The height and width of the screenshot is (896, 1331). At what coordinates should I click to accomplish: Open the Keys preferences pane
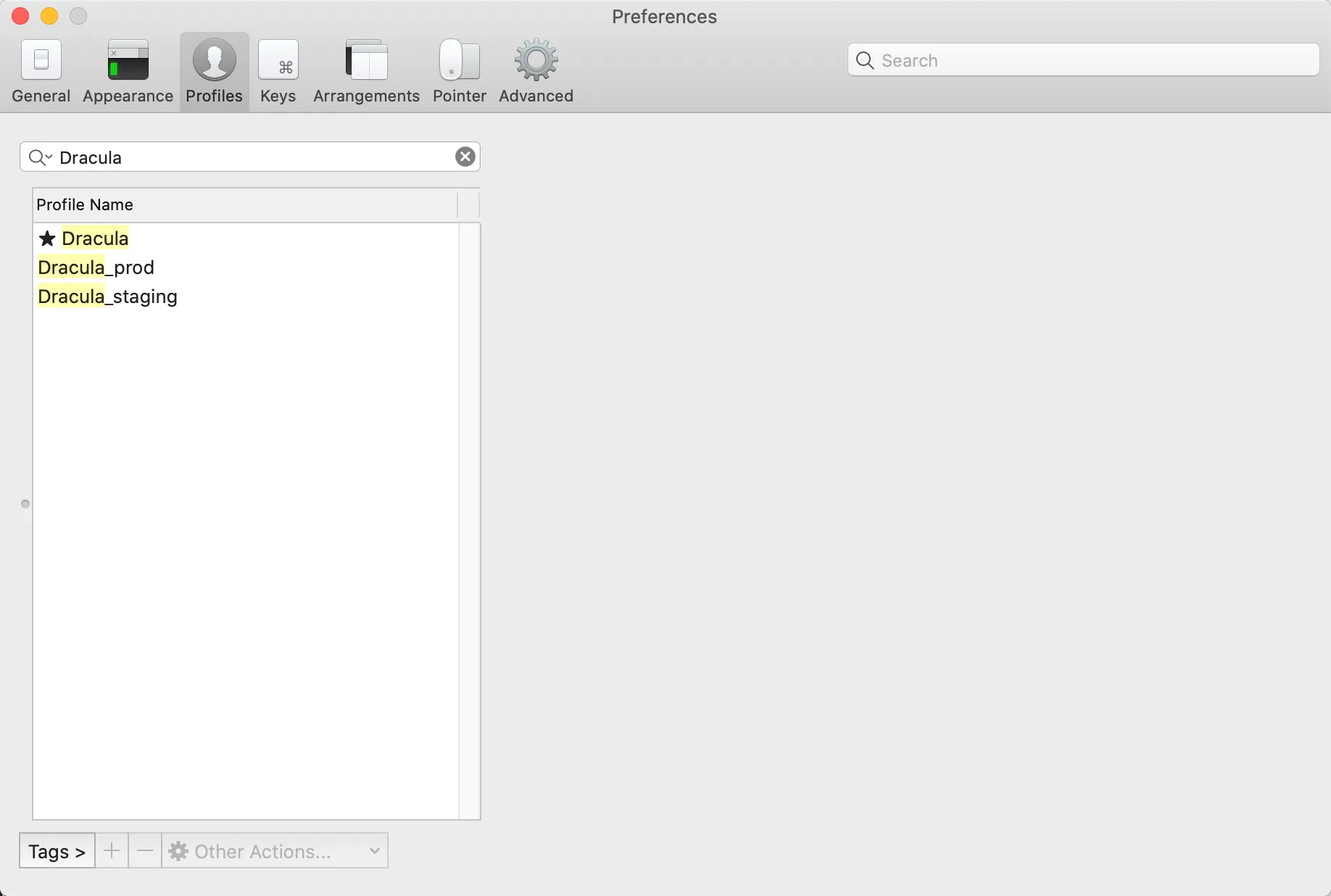(x=278, y=72)
